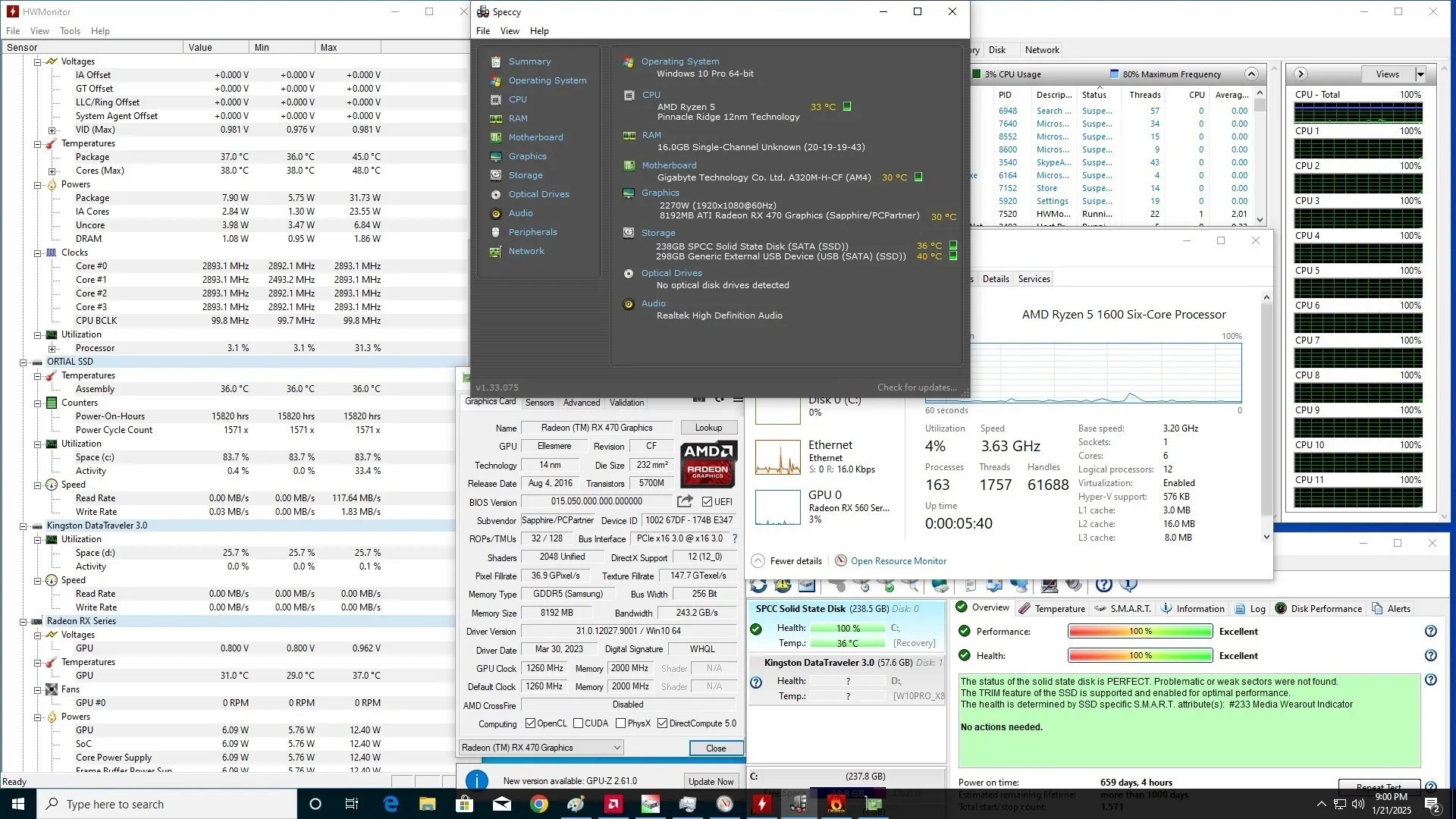Expand Cores (Max) temperatures in HWMonitor

tap(52, 171)
